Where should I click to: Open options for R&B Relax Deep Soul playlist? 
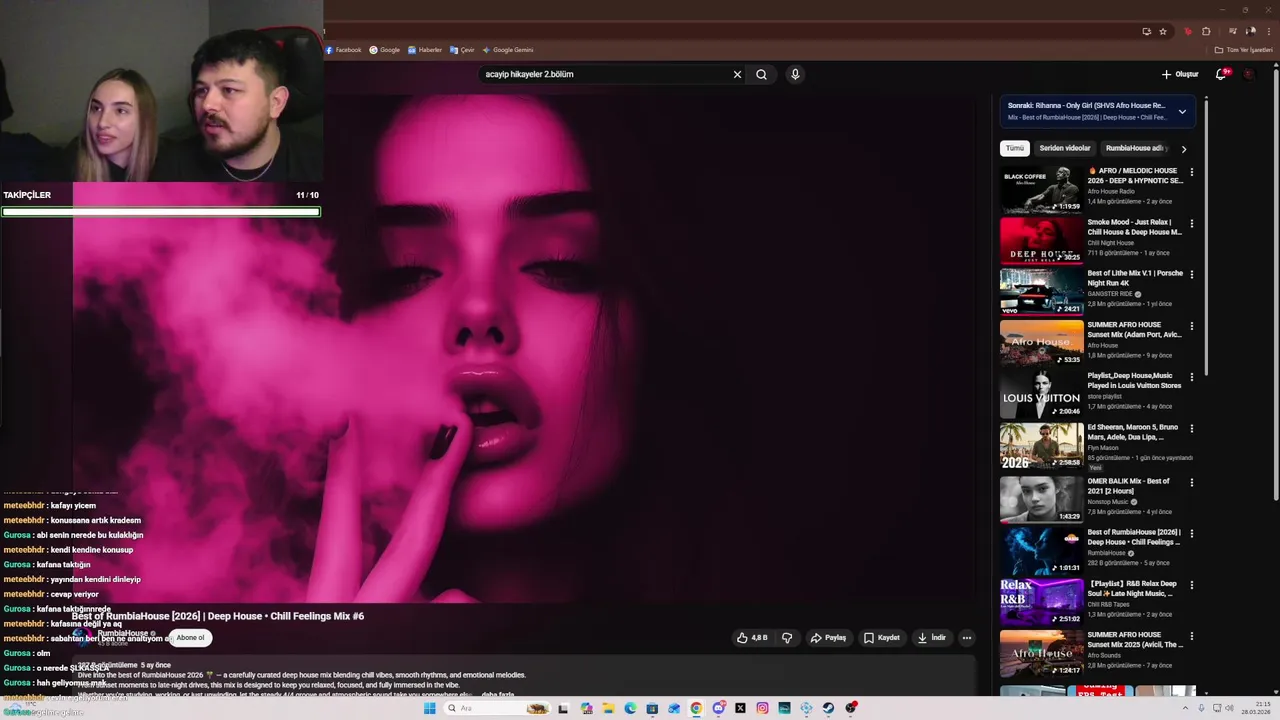coord(1191,584)
